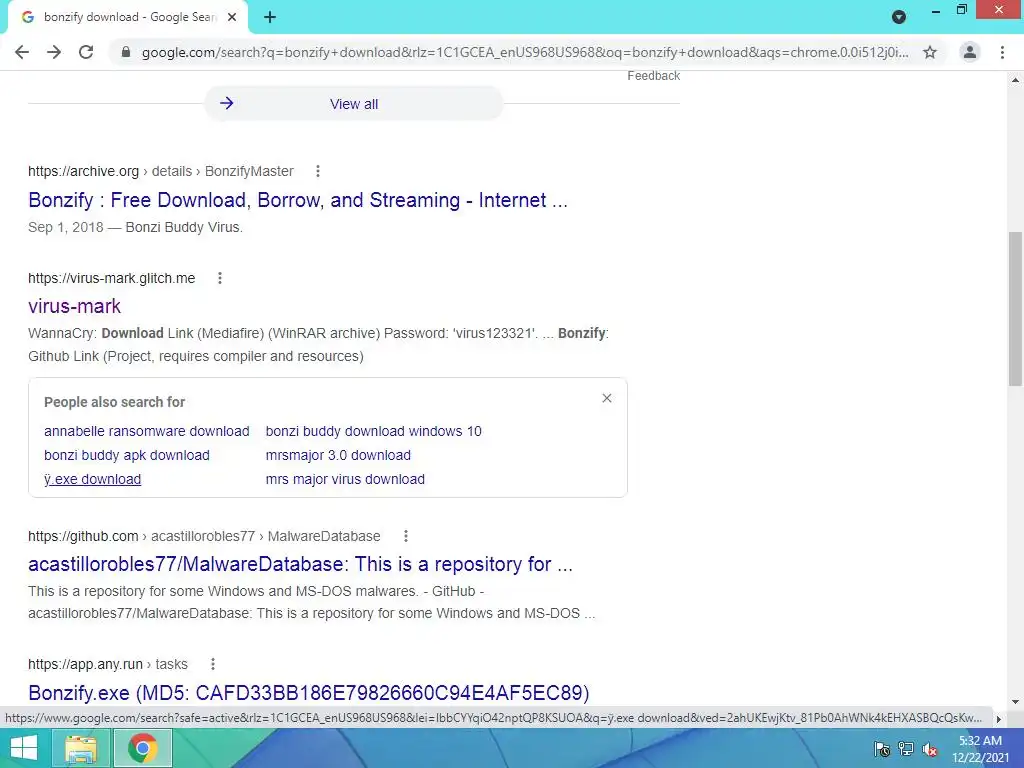Open more options for the archive.org result
Viewport: 1024px width, 768px height.
pyautogui.click(x=318, y=171)
